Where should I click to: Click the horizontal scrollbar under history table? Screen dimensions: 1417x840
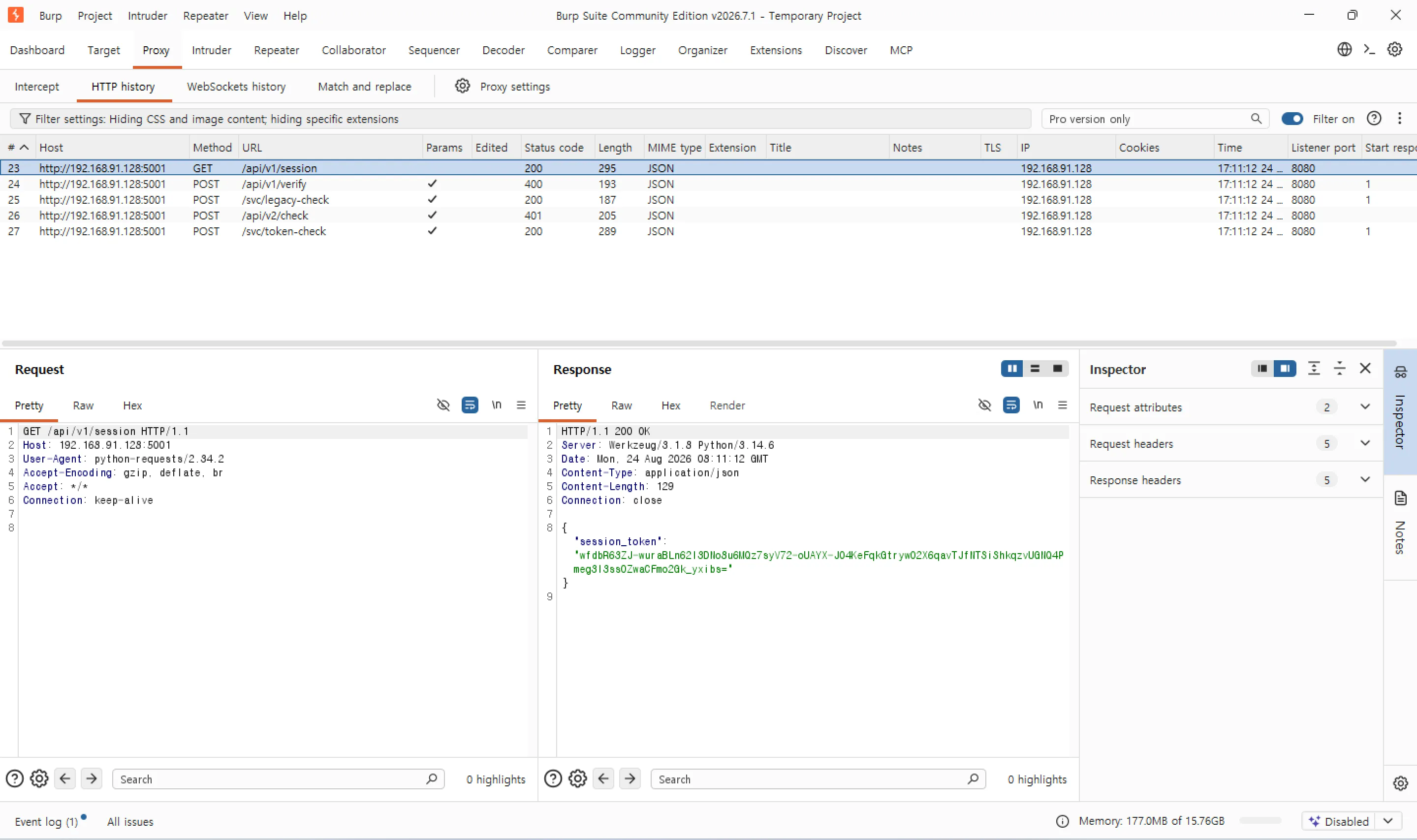click(x=698, y=343)
